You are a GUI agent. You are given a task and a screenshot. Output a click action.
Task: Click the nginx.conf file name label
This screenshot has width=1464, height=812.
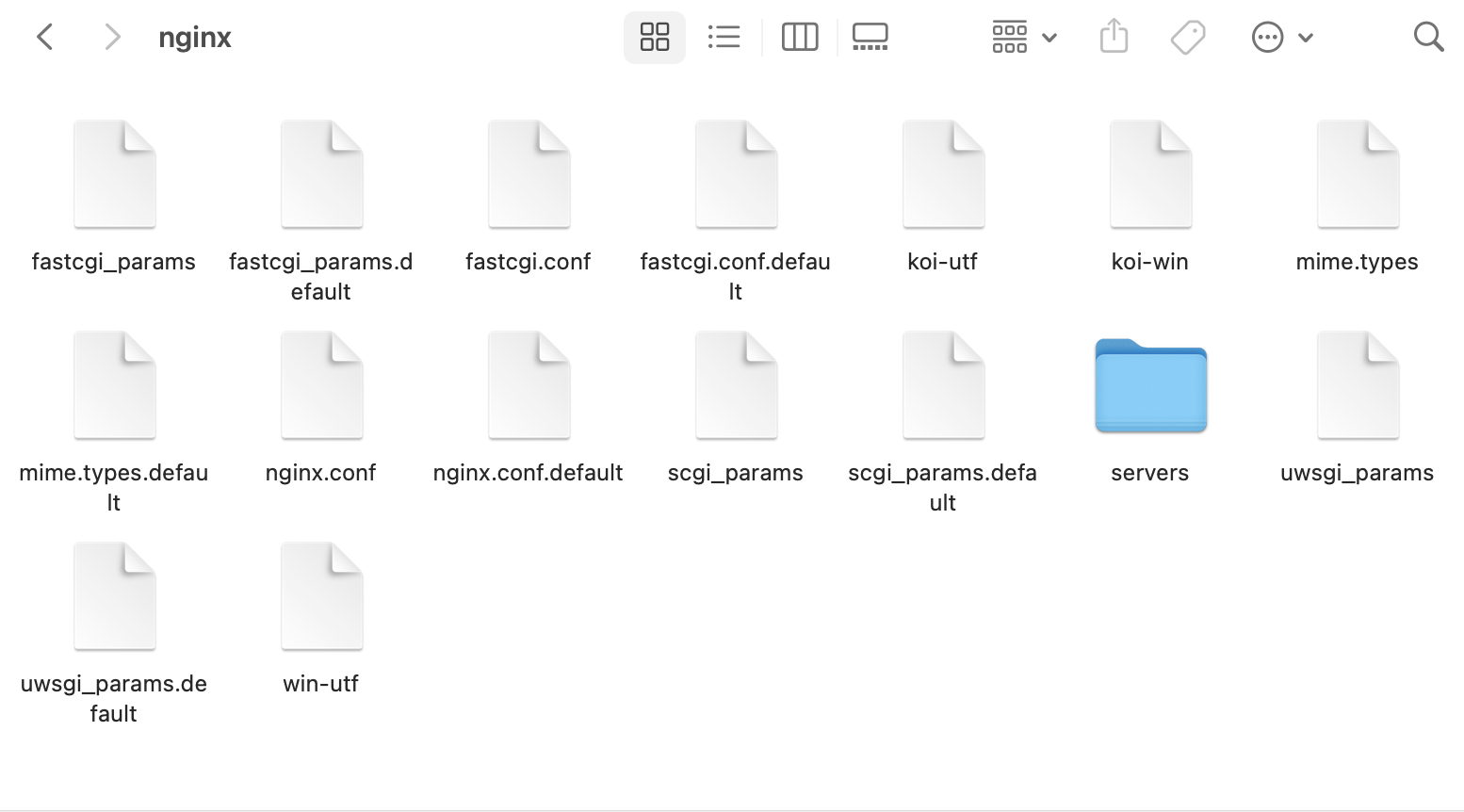pos(321,473)
